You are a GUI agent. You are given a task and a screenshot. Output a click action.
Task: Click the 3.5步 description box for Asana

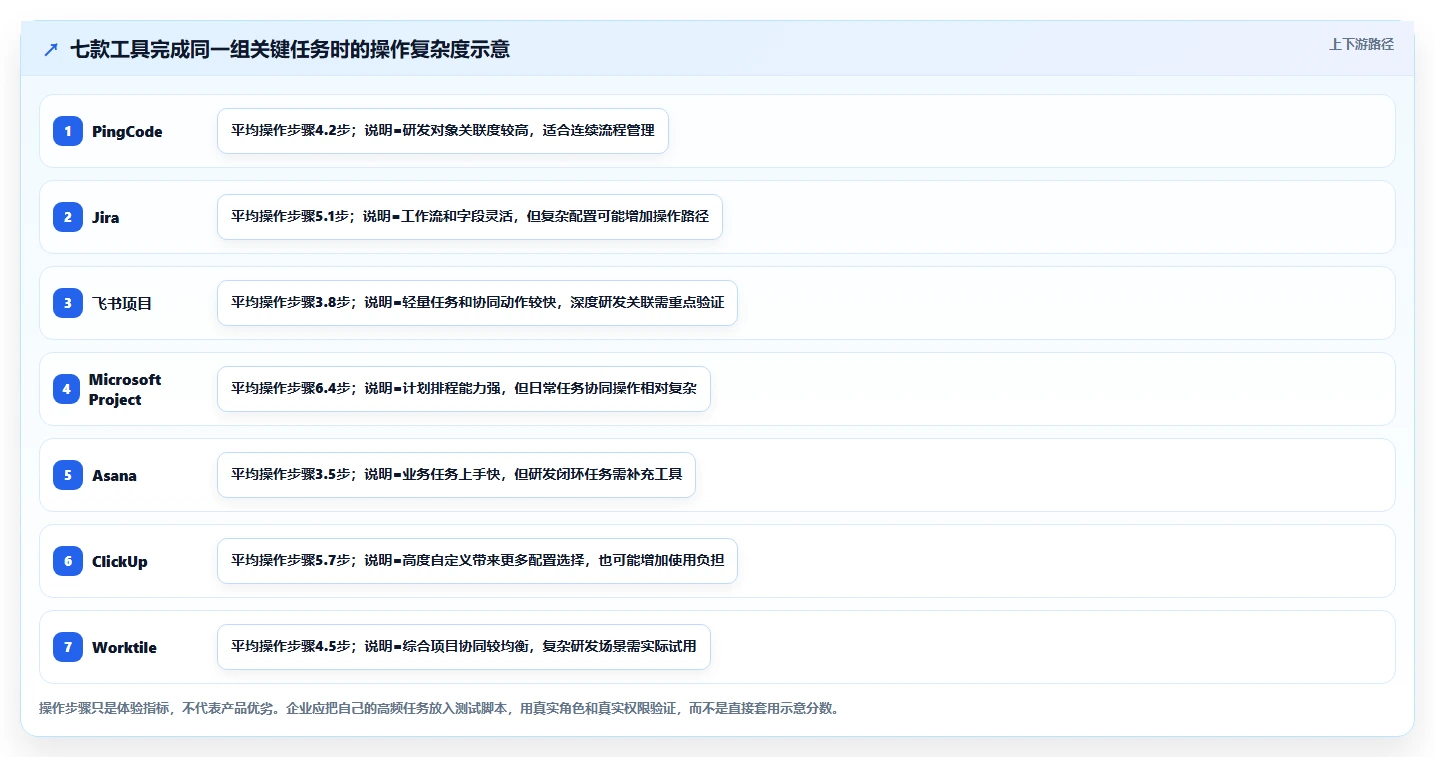pos(456,475)
